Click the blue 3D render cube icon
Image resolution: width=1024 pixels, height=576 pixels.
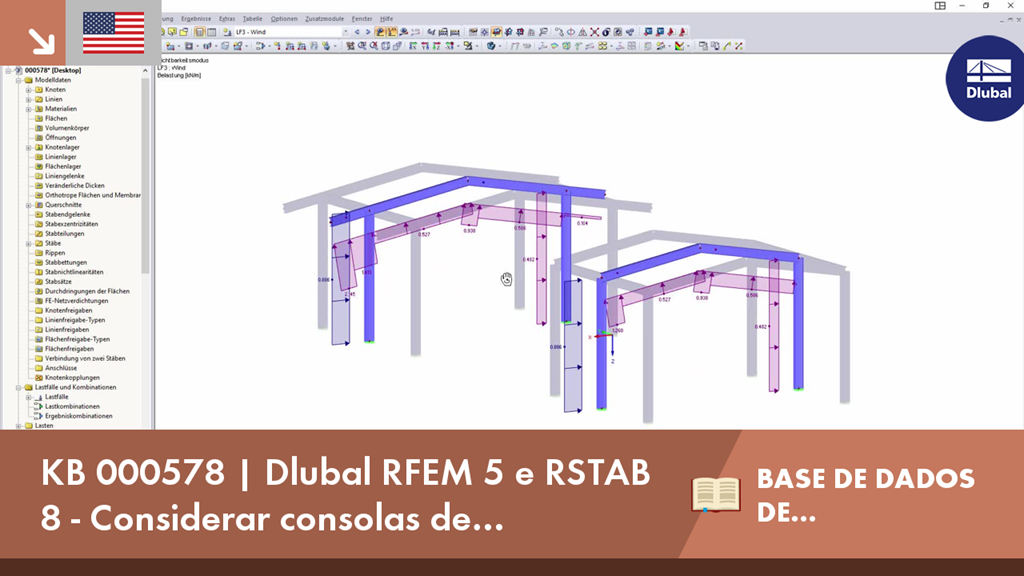492,46
